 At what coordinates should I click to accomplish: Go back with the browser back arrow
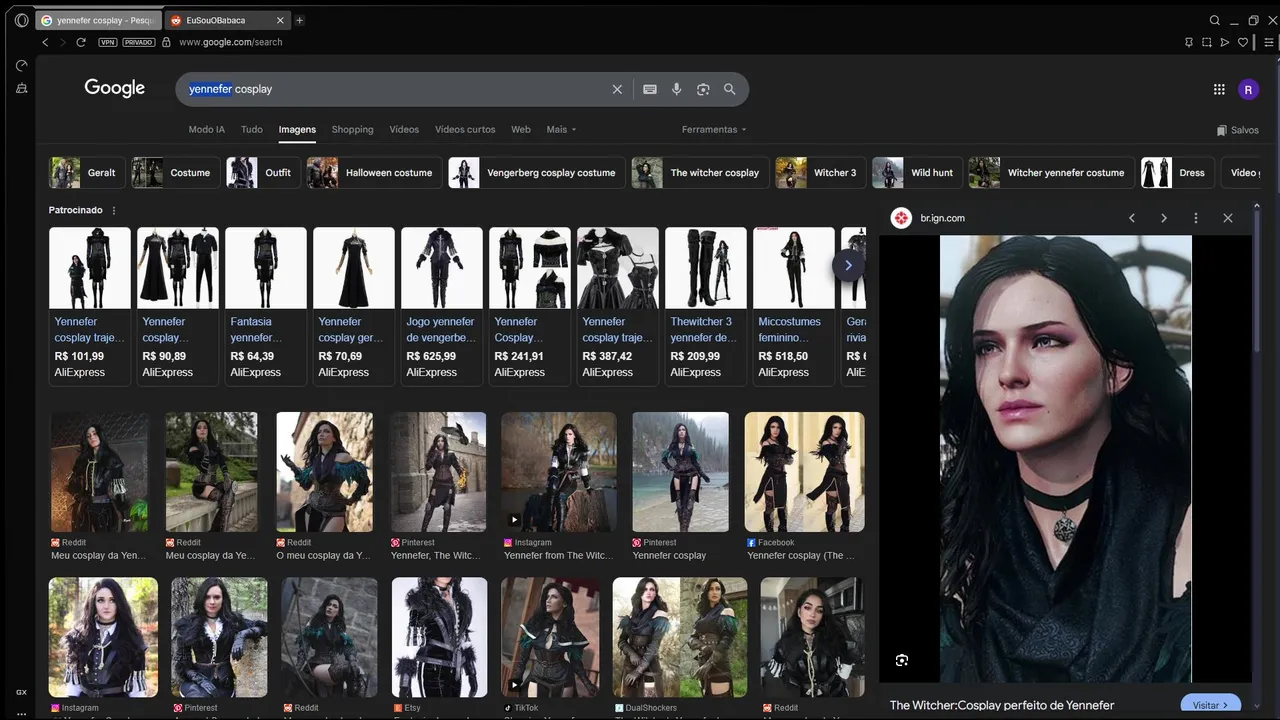point(45,42)
